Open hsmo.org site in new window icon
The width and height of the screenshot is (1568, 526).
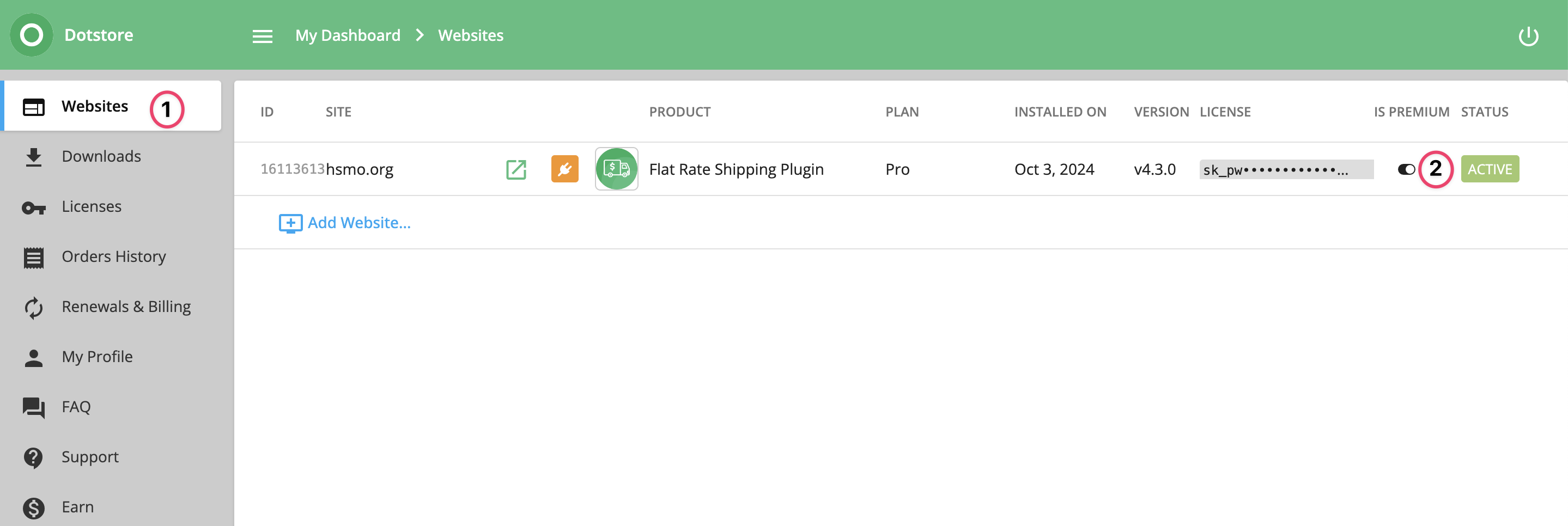click(x=516, y=169)
